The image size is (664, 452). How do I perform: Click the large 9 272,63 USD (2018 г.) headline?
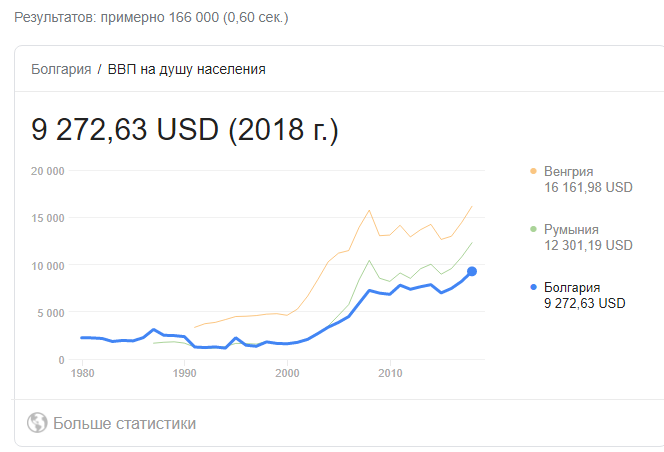click(x=185, y=130)
